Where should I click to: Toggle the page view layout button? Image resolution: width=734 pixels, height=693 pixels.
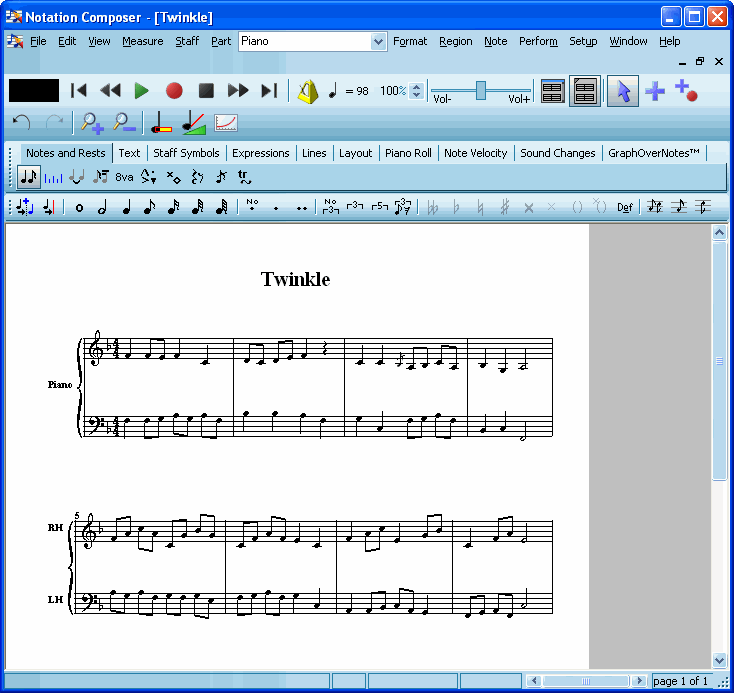[585, 91]
